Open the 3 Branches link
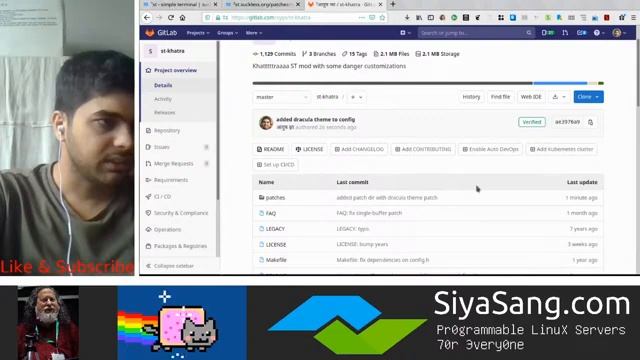 pyautogui.click(x=319, y=54)
